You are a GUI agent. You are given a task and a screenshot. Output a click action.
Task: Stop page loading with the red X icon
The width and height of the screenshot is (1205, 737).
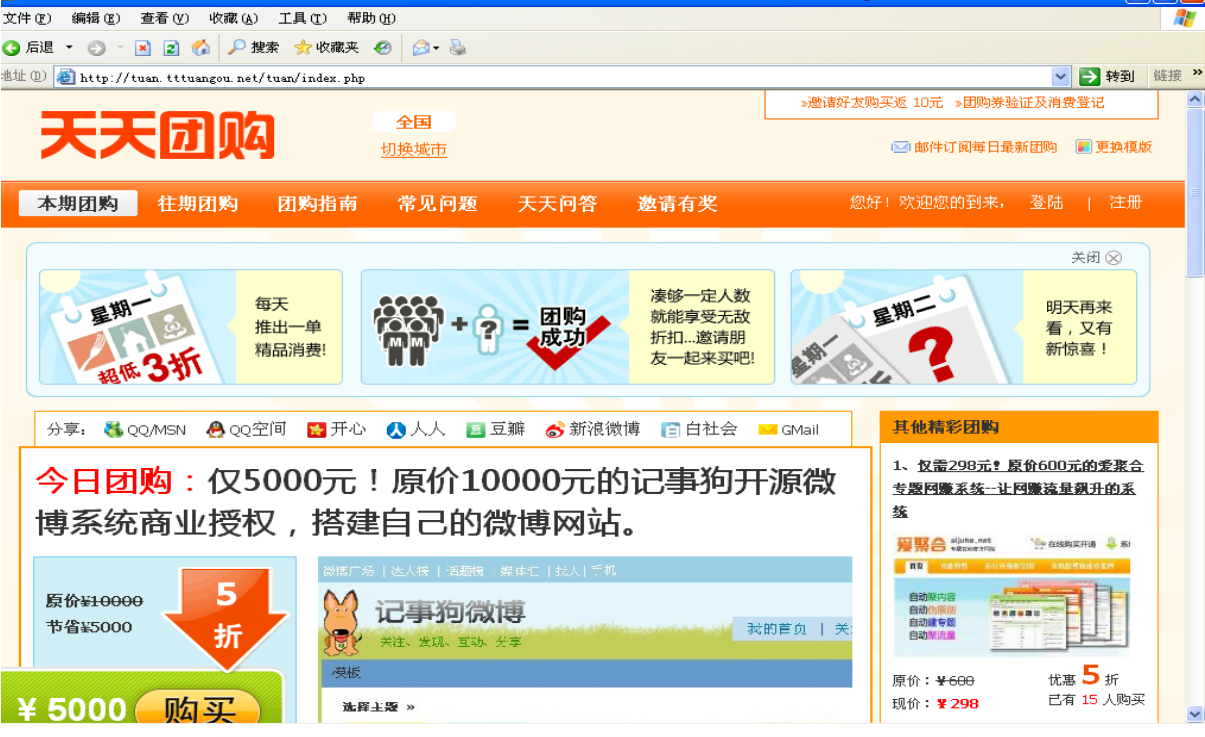pyautogui.click(x=143, y=47)
